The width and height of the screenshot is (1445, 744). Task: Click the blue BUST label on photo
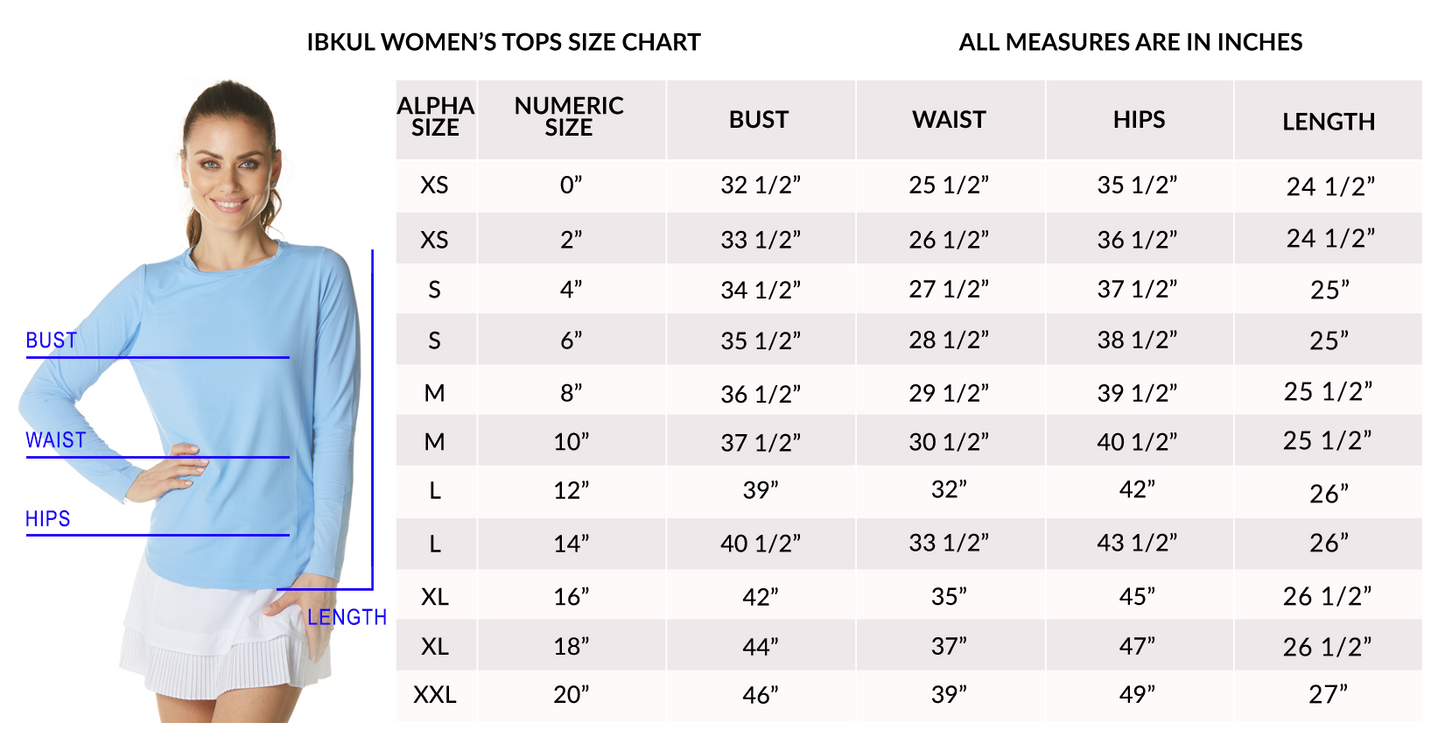pyautogui.click(x=51, y=340)
